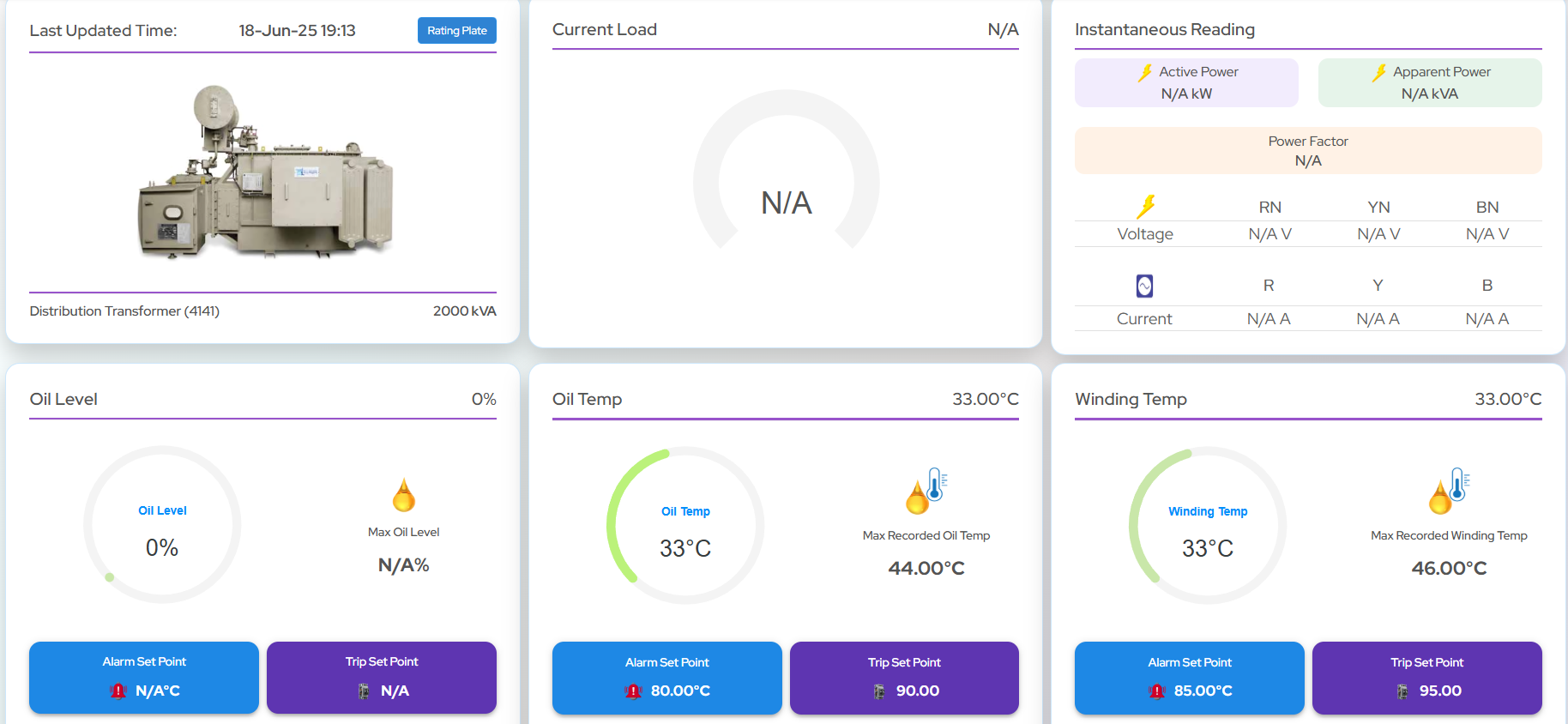Click the transformer equipment image
This screenshot has width=1568, height=724.
pos(266,171)
